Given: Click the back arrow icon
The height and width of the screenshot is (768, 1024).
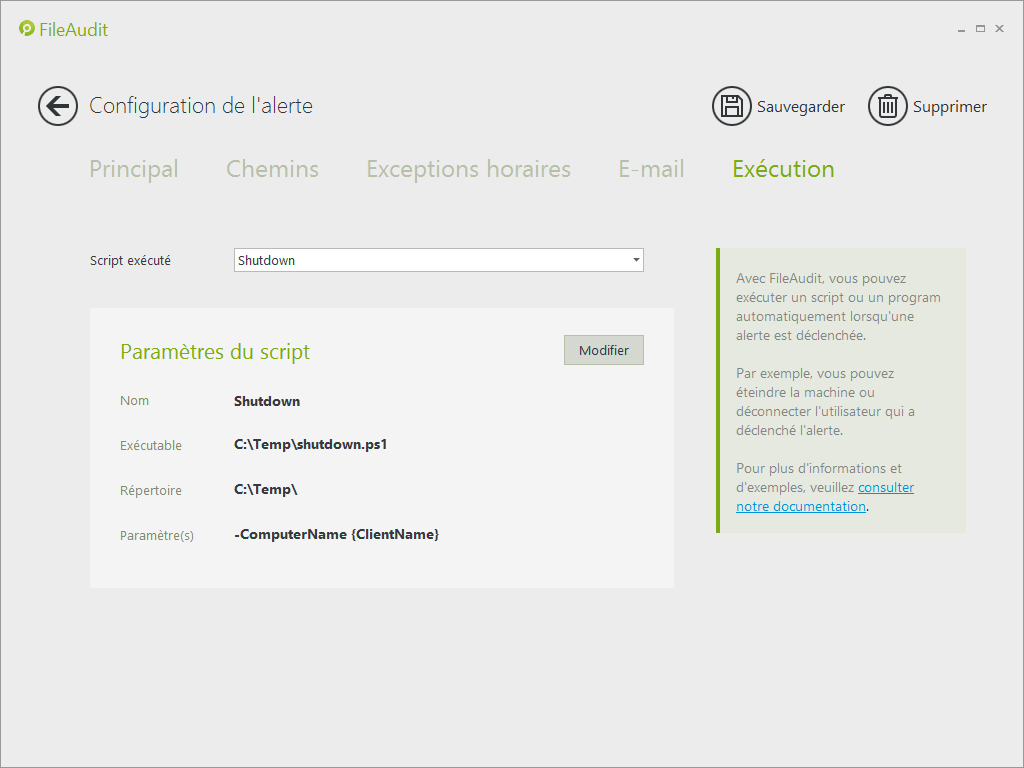Looking at the screenshot, I should point(58,106).
